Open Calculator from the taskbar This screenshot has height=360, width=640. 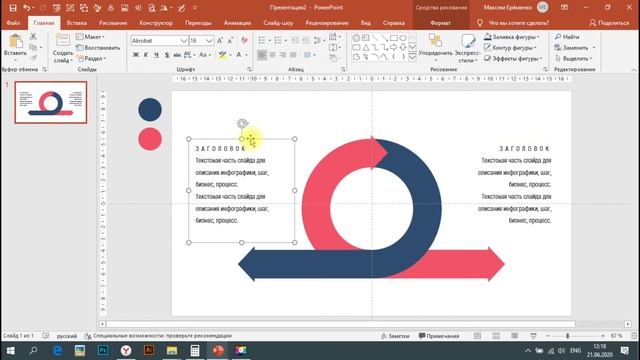[x=195, y=351]
